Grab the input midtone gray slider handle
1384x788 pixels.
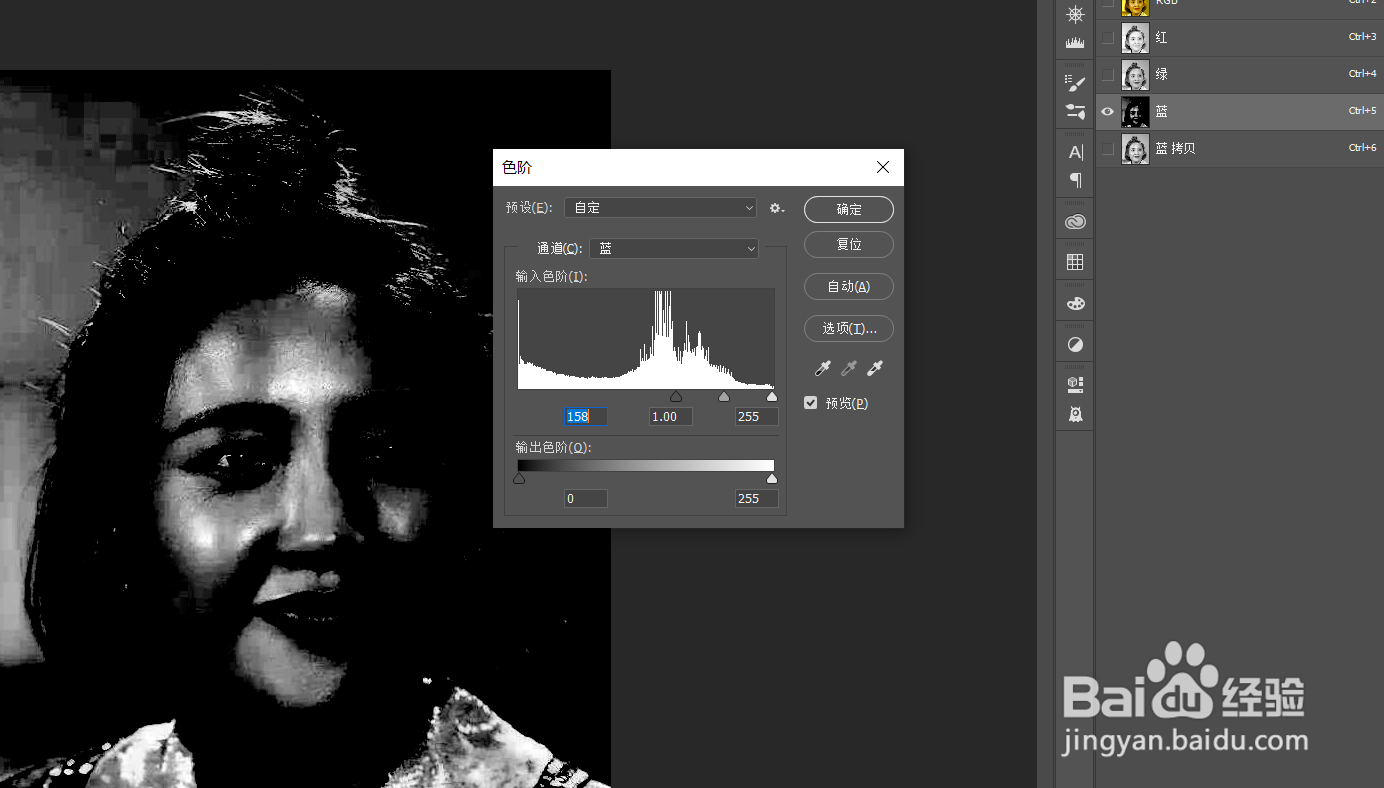coord(724,397)
